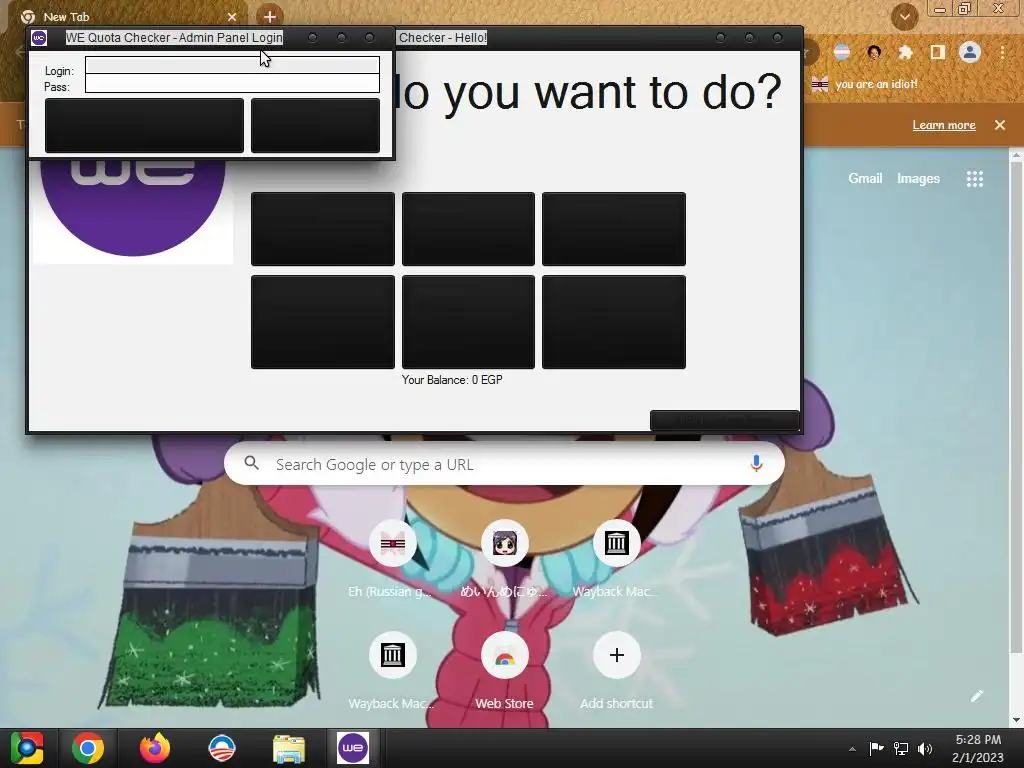
Task: Open the Chrome Extensions puzzle icon
Action: pos(905,52)
